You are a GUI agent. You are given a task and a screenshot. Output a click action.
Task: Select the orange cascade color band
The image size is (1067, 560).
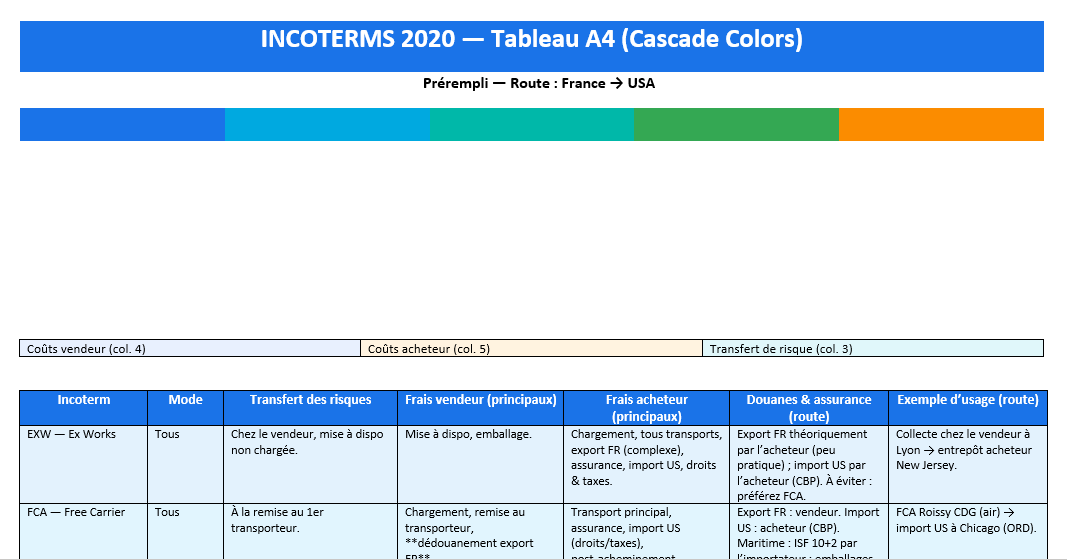tap(941, 124)
